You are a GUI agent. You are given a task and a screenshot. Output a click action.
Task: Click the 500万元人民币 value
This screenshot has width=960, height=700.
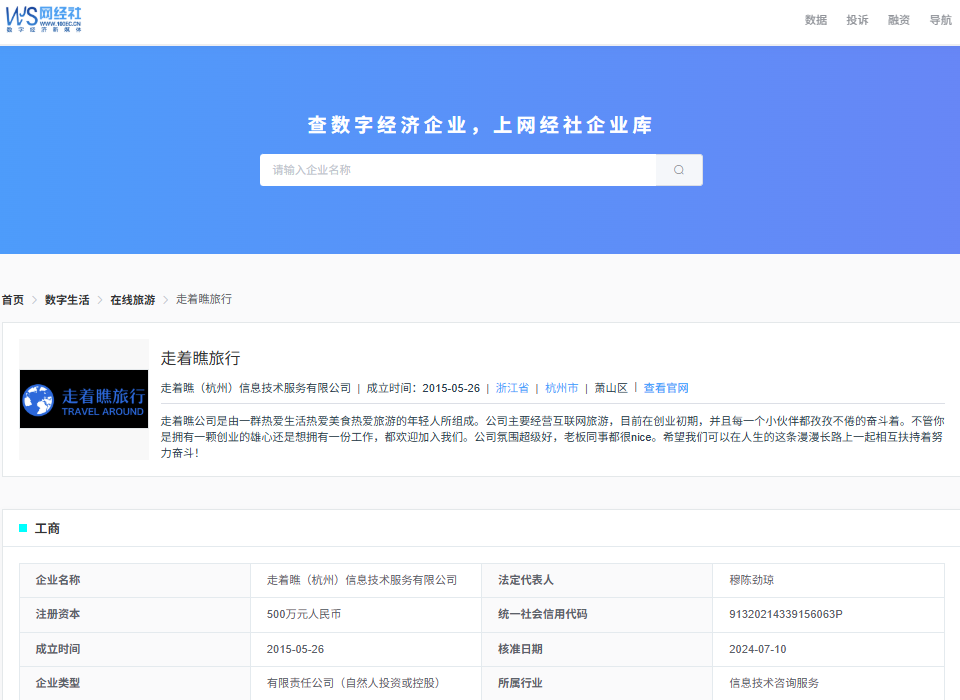pyautogui.click(x=304, y=614)
